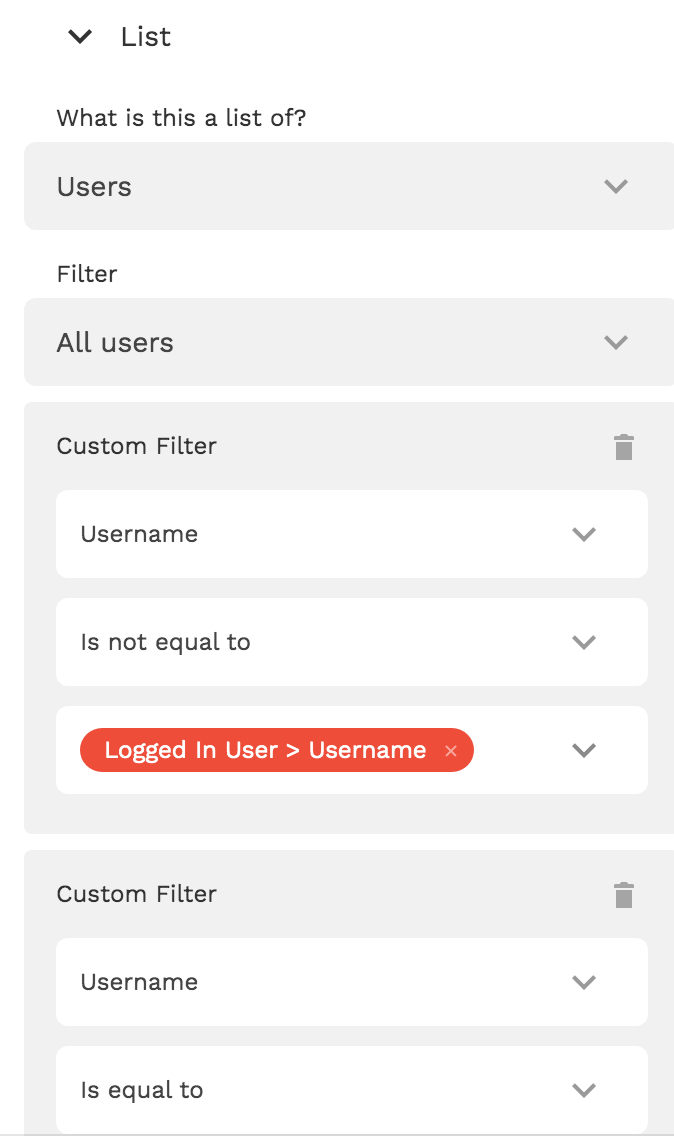Click chevron of first filter's Username field
The height and width of the screenshot is (1148, 674).
pos(584,534)
